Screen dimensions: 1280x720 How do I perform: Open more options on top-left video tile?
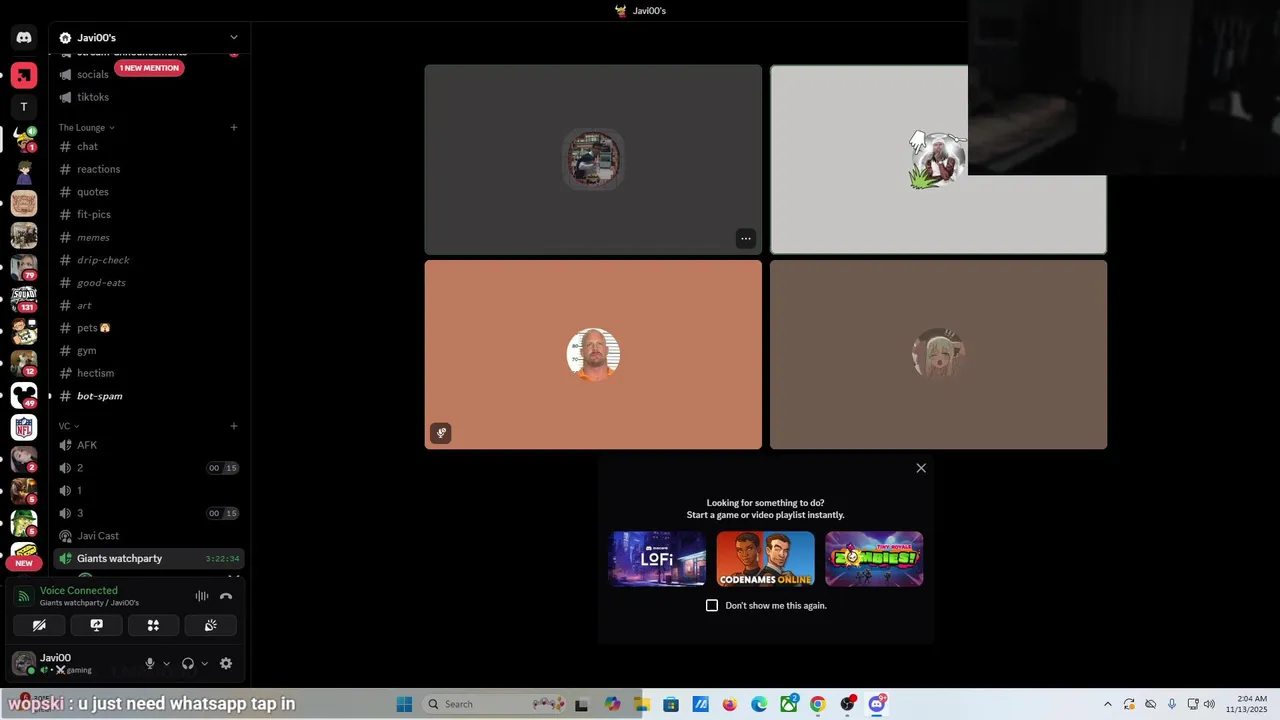point(745,238)
